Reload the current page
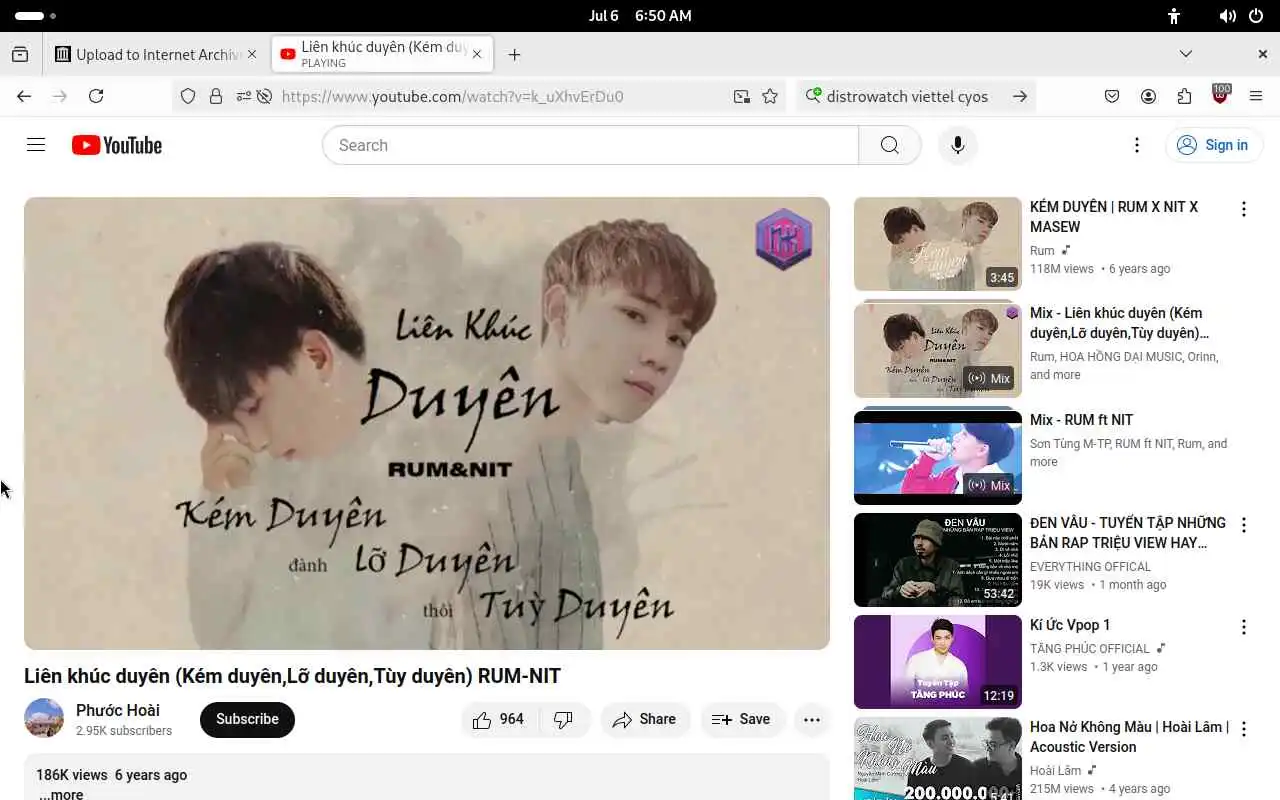Image resolution: width=1280 pixels, height=800 pixels. click(96, 96)
